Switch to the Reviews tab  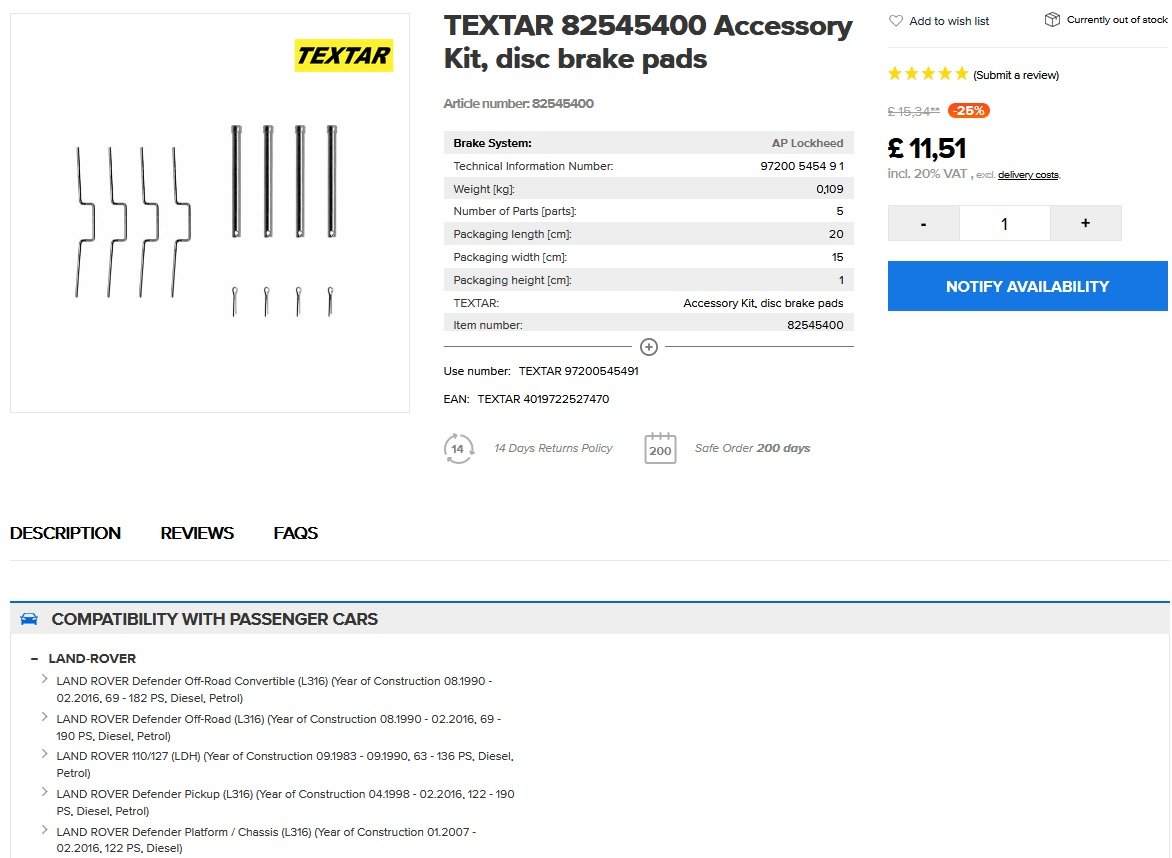click(x=197, y=533)
